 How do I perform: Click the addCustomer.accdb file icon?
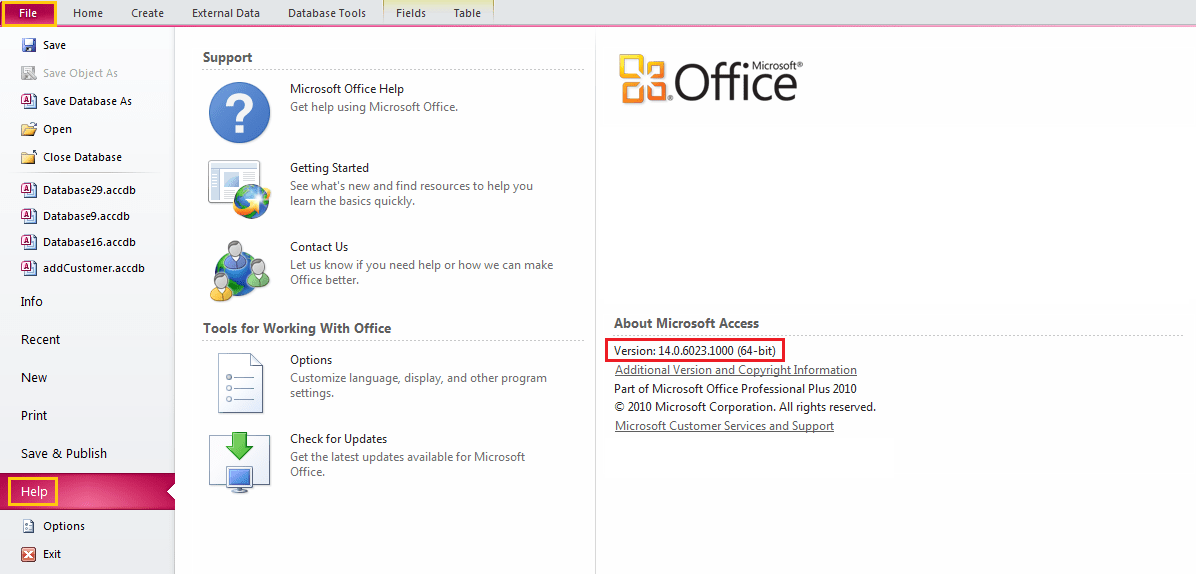click(x=29, y=268)
